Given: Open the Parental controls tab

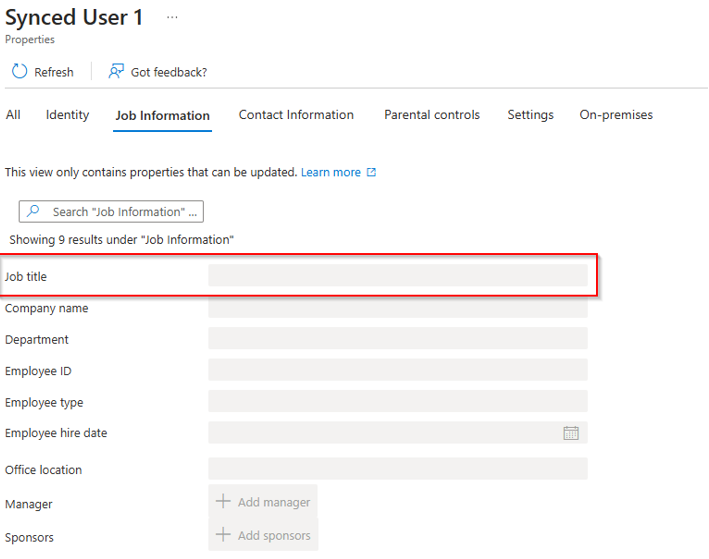Looking at the screenshot, I should 432,115.
